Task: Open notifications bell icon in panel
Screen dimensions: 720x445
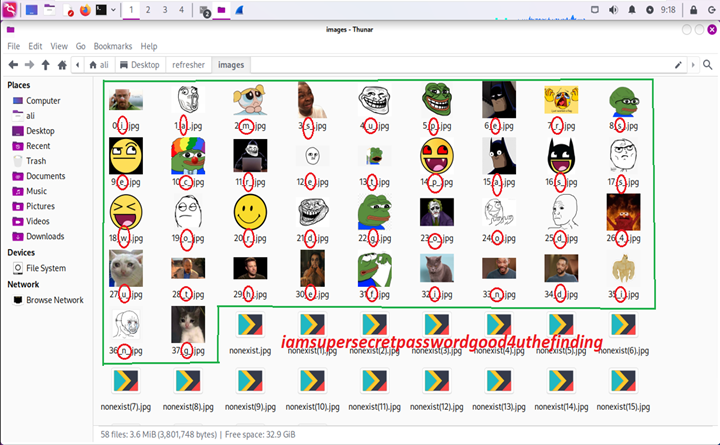Action: click(632, 10)
